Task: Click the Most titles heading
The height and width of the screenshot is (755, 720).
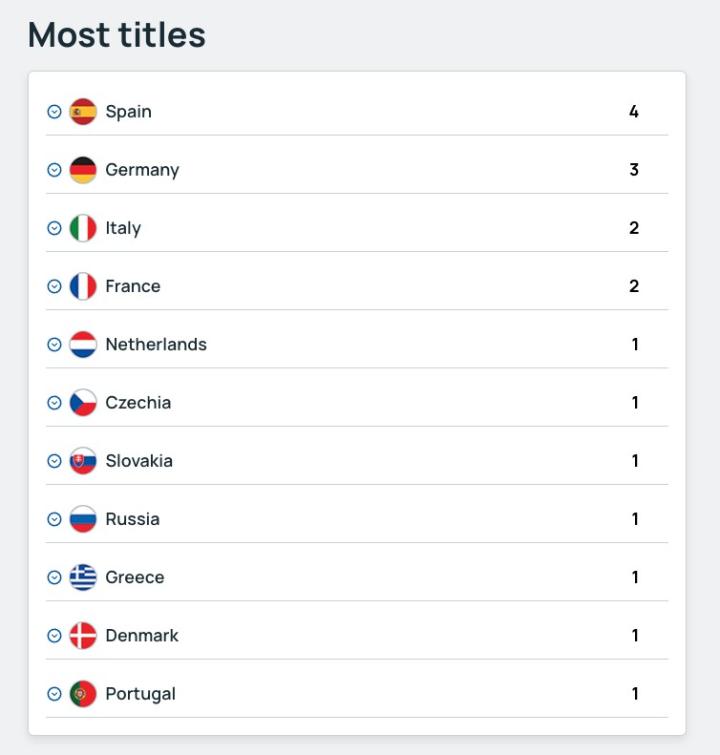Action: click(x=117, y=35)
